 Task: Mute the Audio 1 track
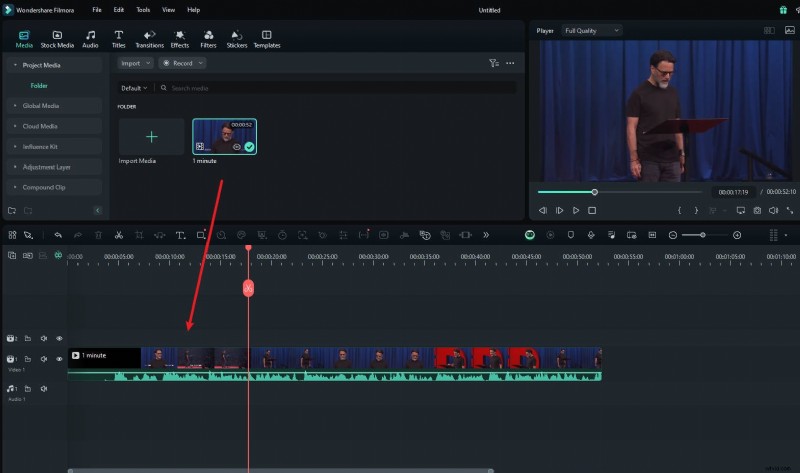pos(43,388)
